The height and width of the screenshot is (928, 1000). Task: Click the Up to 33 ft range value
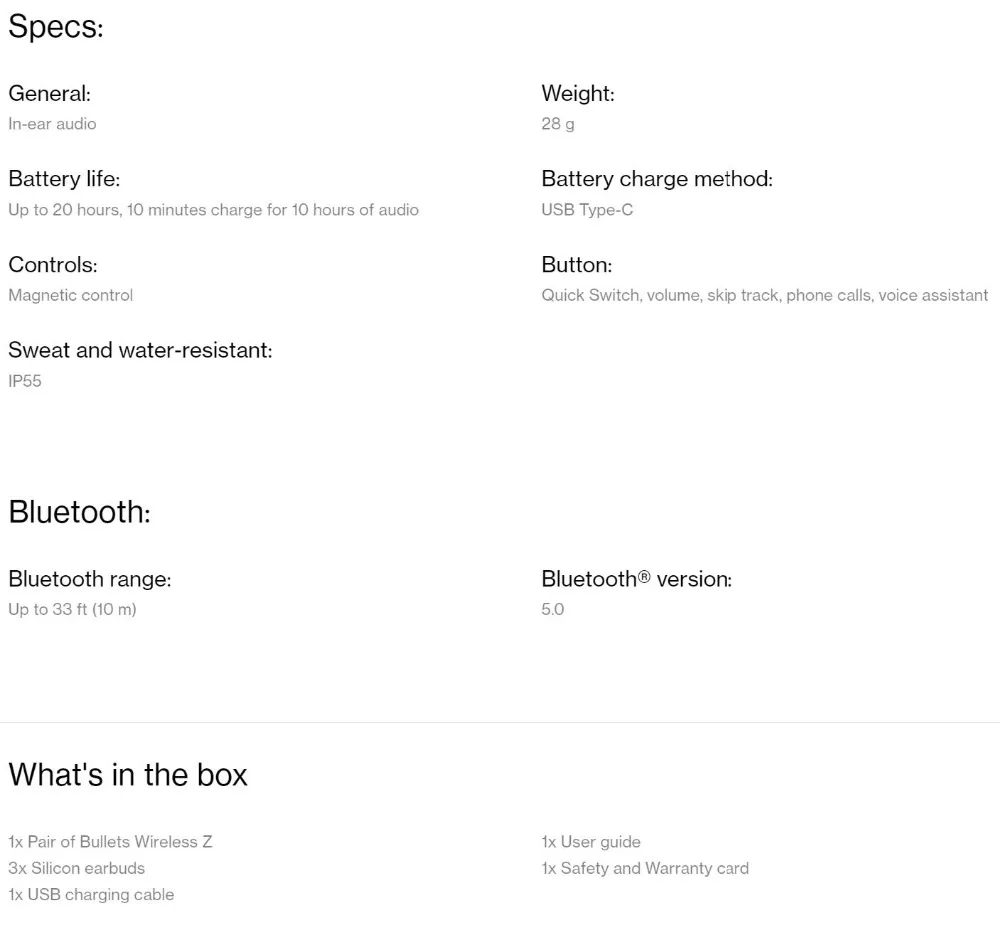72,609
